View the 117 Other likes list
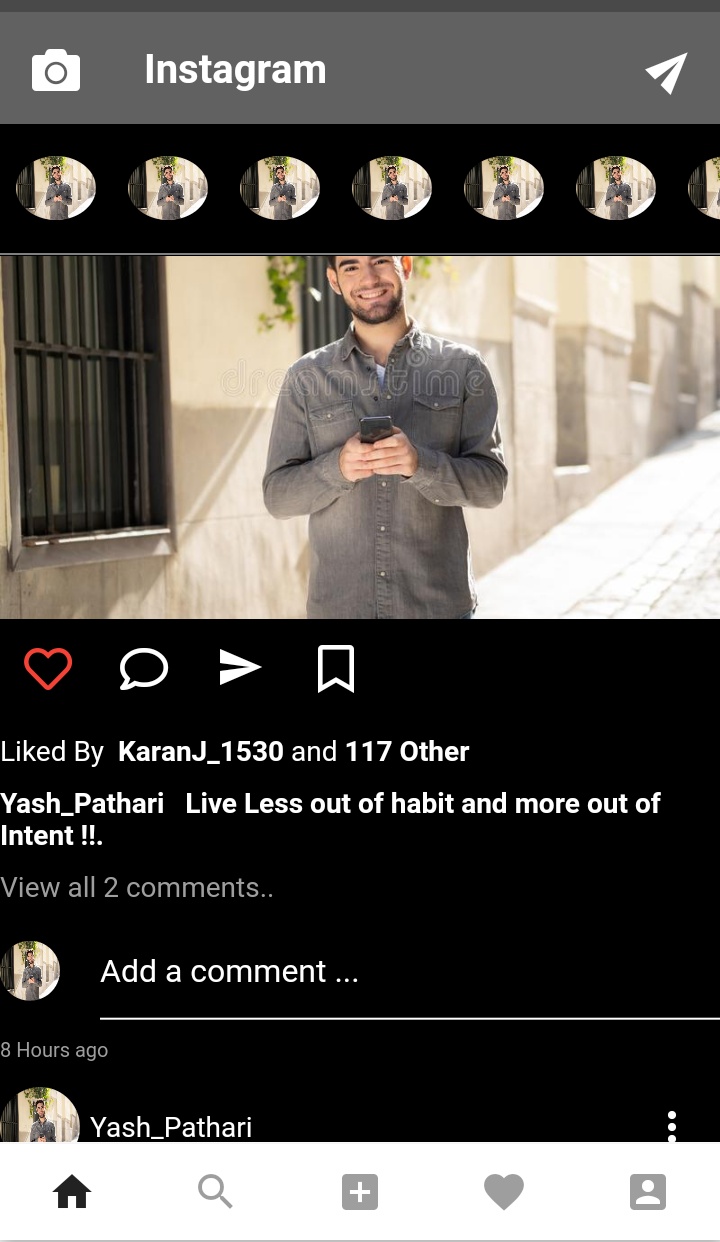This screenshot has height=1242, width=720. point(407,752)
